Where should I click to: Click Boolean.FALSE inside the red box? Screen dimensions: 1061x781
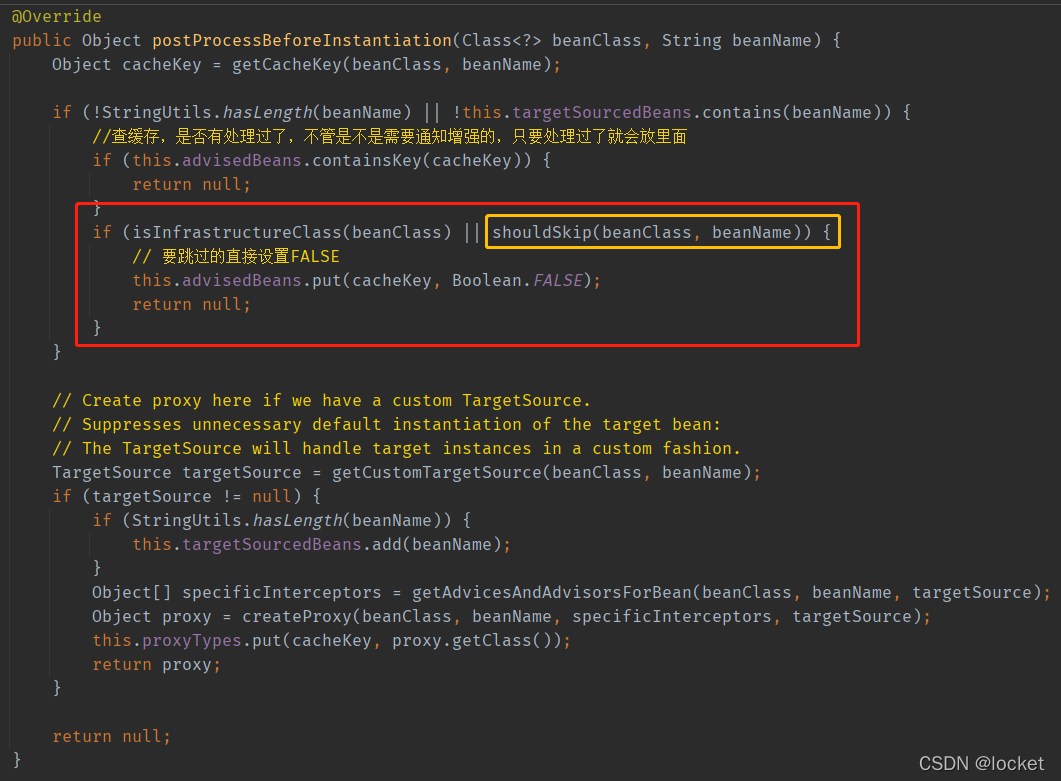click(x=516, y=280)
